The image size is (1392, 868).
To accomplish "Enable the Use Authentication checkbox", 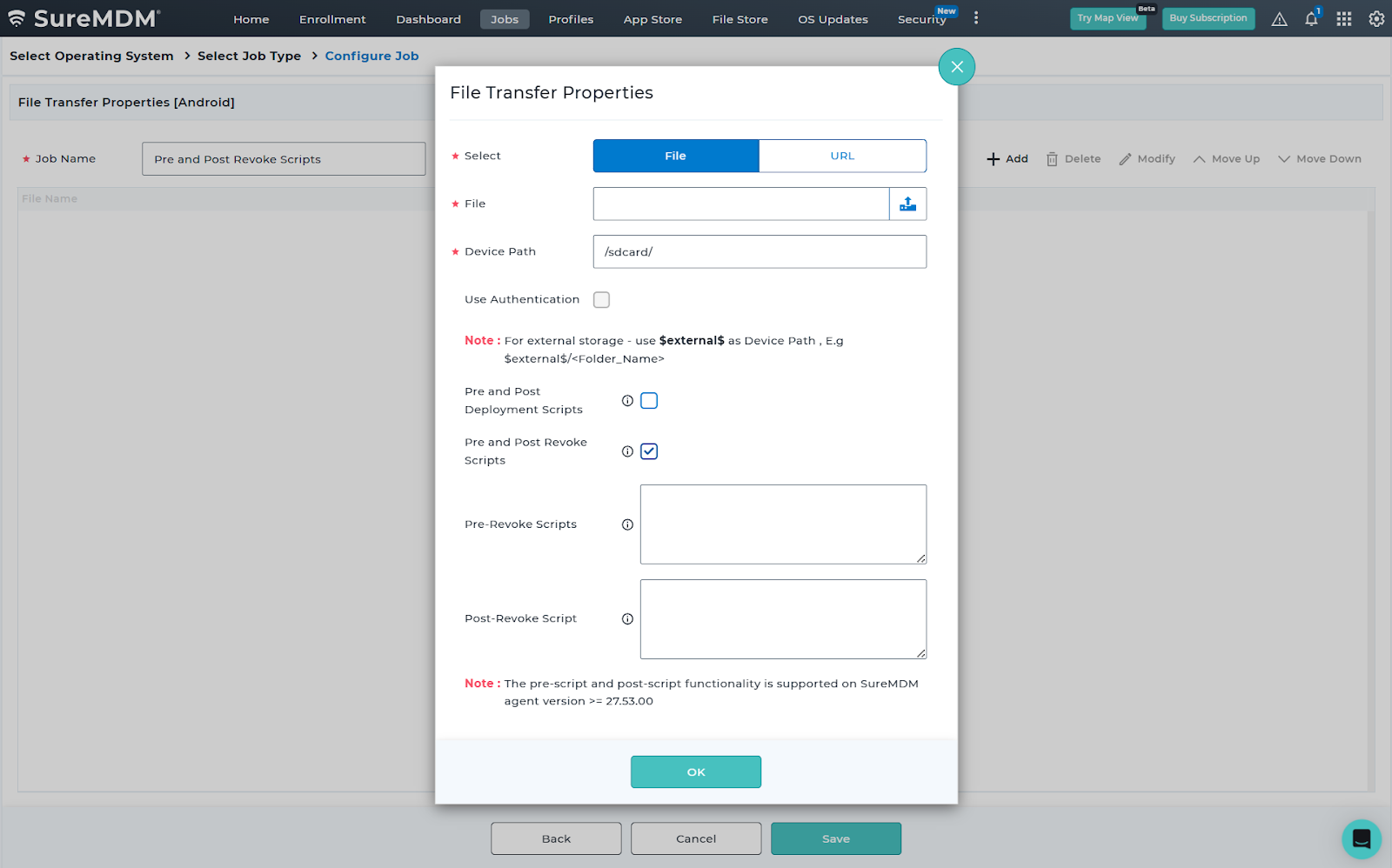I will coord(601,300).
